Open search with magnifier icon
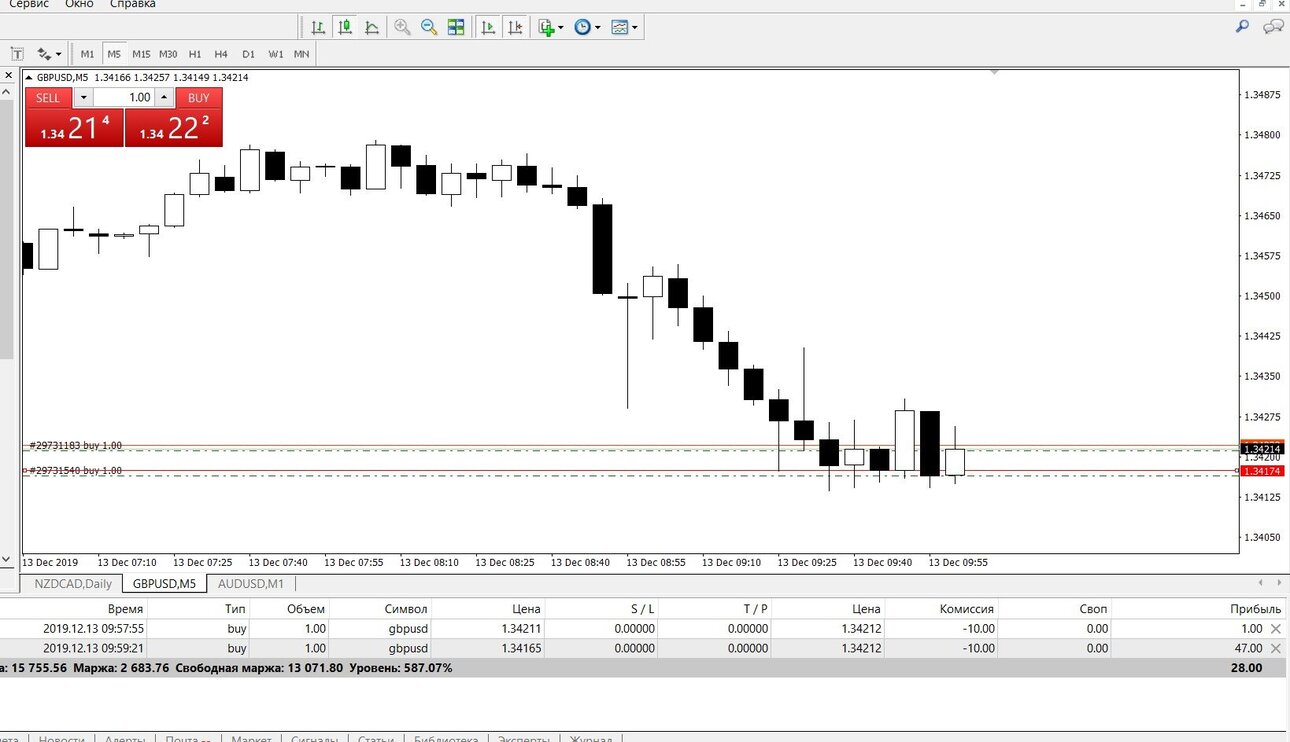This screenshot has width=1290, height=742. [x=1242, y=27]
